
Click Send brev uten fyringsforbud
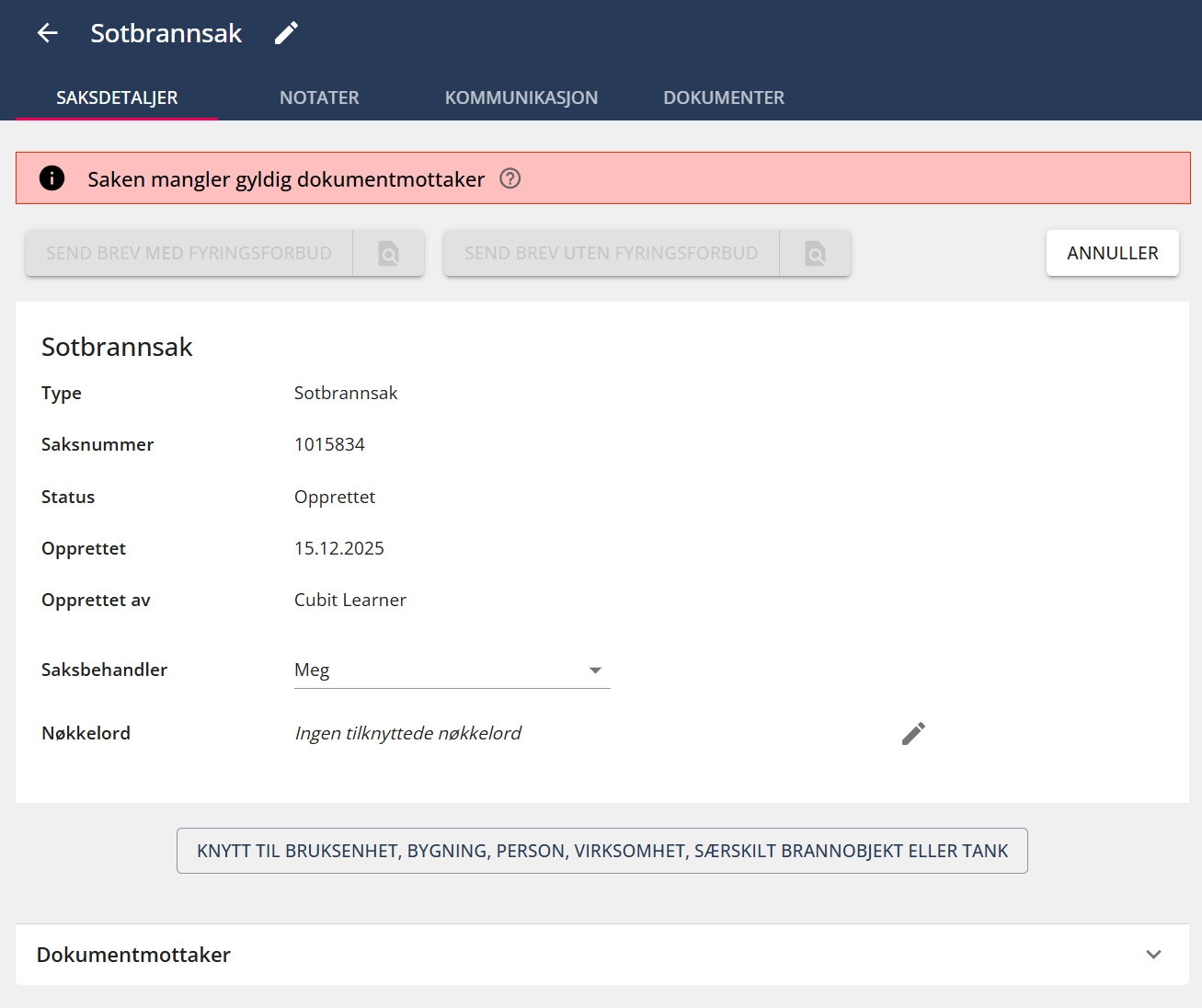point(612,253)
